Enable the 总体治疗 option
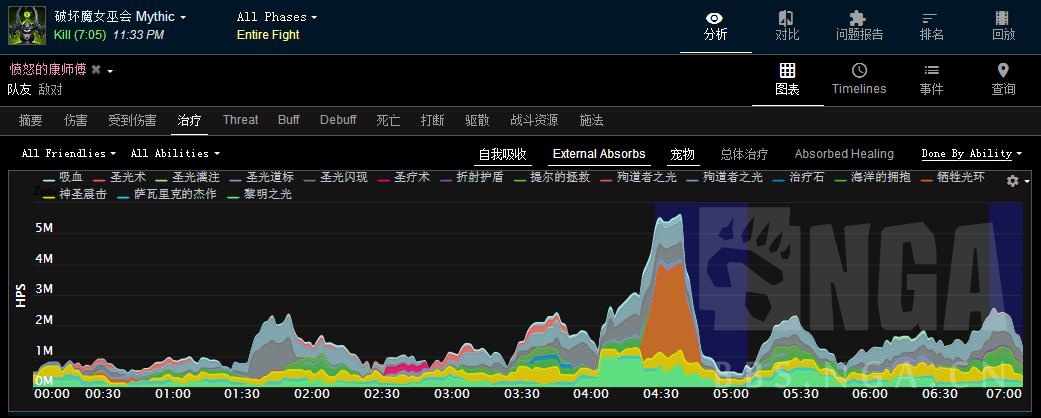1041x418 pixels. point(744,155)
